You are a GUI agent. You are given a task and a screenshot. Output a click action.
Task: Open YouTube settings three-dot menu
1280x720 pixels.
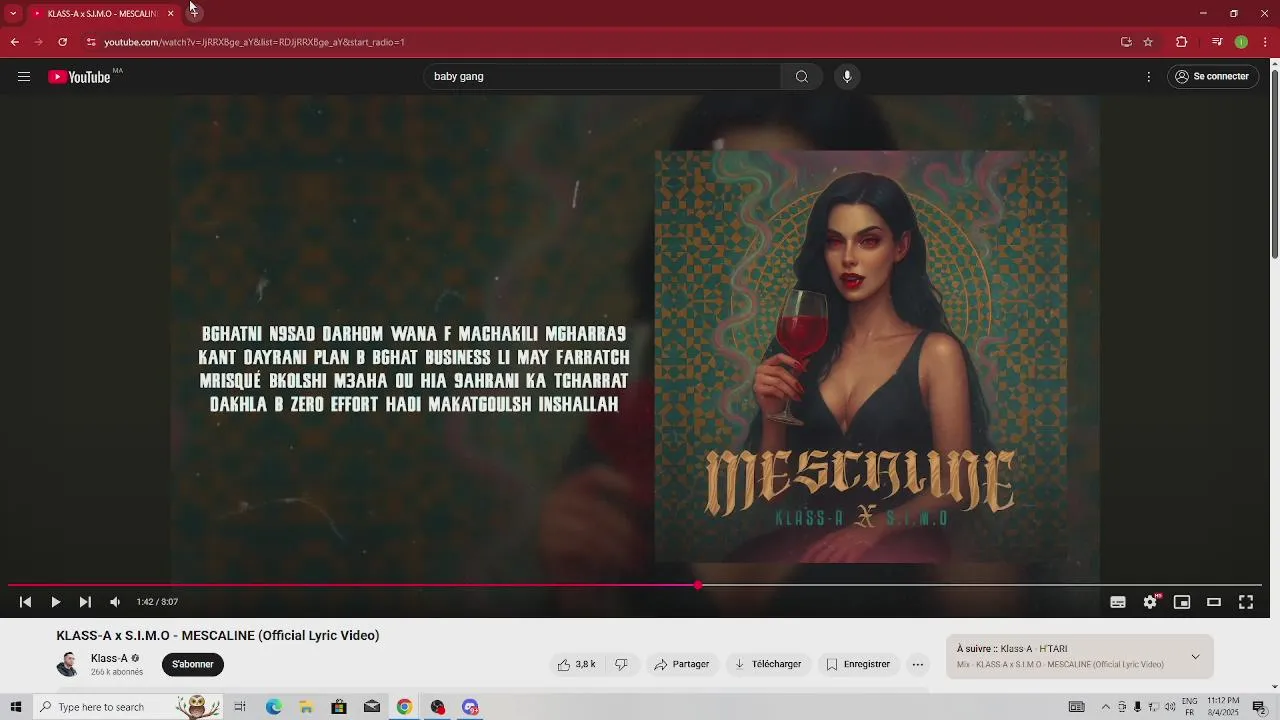[x=1149, y=77]
